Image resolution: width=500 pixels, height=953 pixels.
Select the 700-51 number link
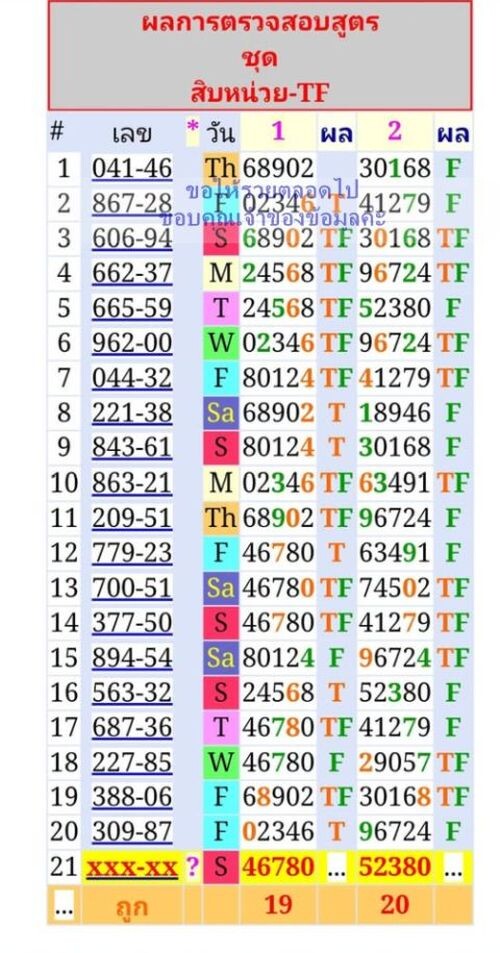(132, 588)
